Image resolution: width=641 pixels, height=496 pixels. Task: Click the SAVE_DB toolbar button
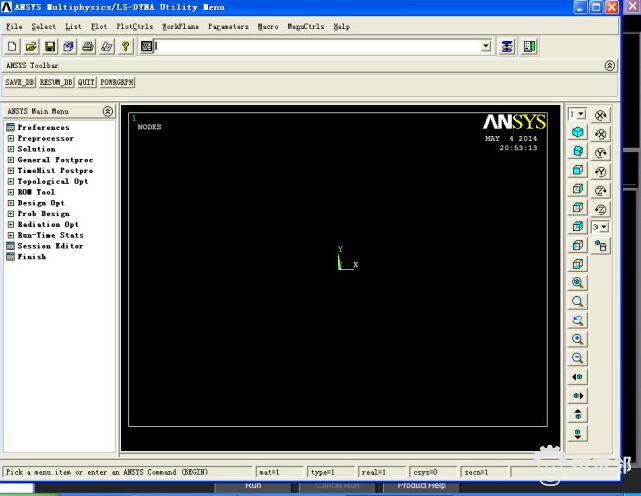[20, 82]
